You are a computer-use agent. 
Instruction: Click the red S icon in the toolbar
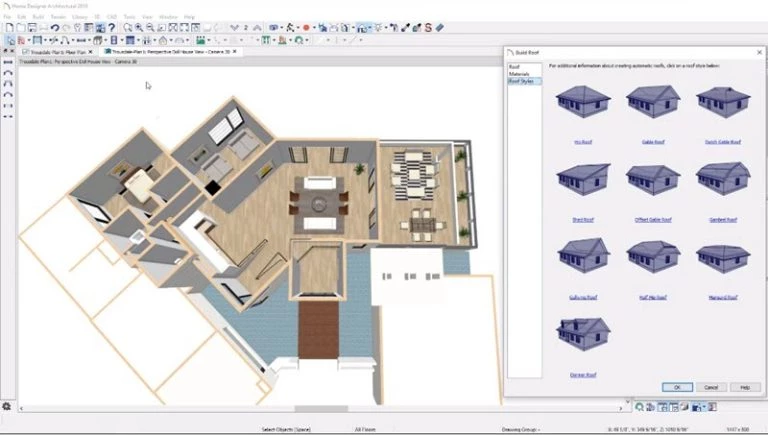click(428, 28)
